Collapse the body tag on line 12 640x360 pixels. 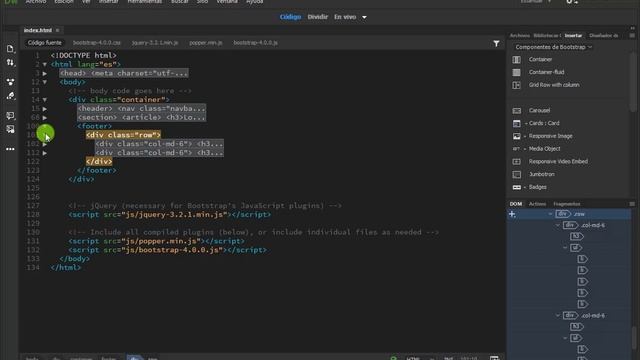pyautogui.click(x=44, y=82)
